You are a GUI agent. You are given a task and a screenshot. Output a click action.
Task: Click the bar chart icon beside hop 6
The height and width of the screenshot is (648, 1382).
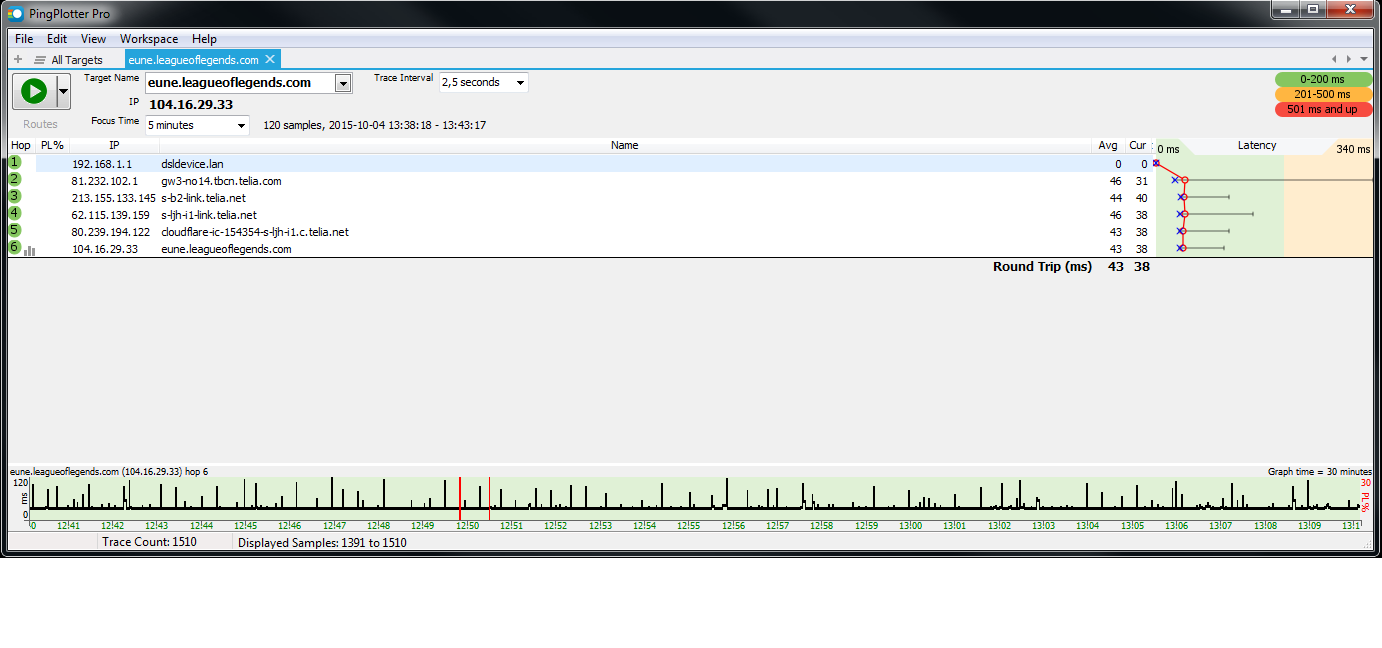pos(29,250)
